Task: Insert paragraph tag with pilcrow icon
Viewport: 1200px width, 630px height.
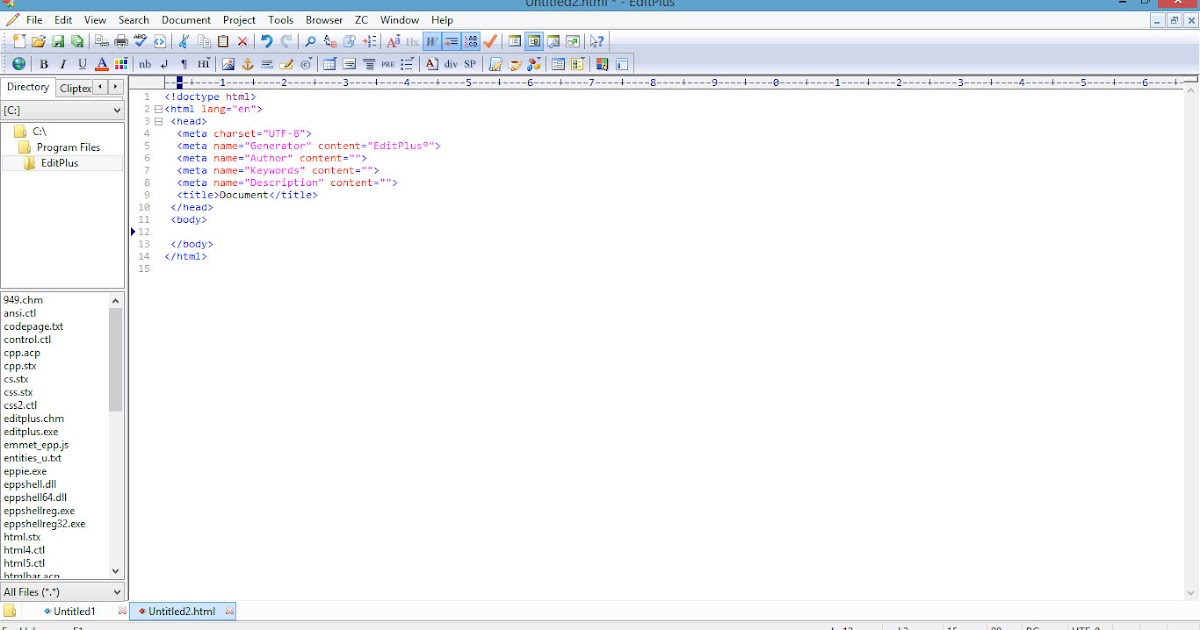Action: (184, 64)
